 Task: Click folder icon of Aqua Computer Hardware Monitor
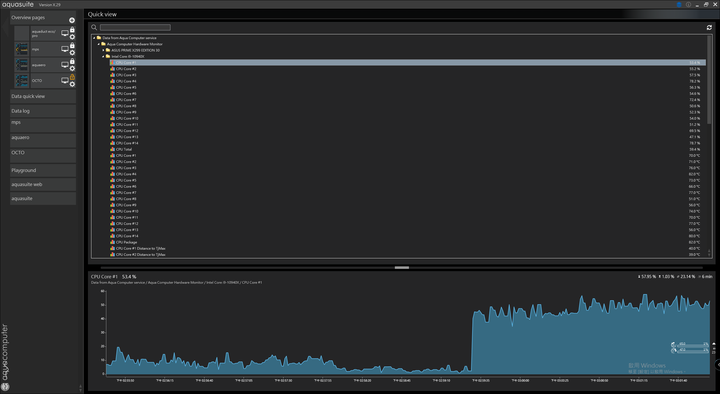(103, 44)
